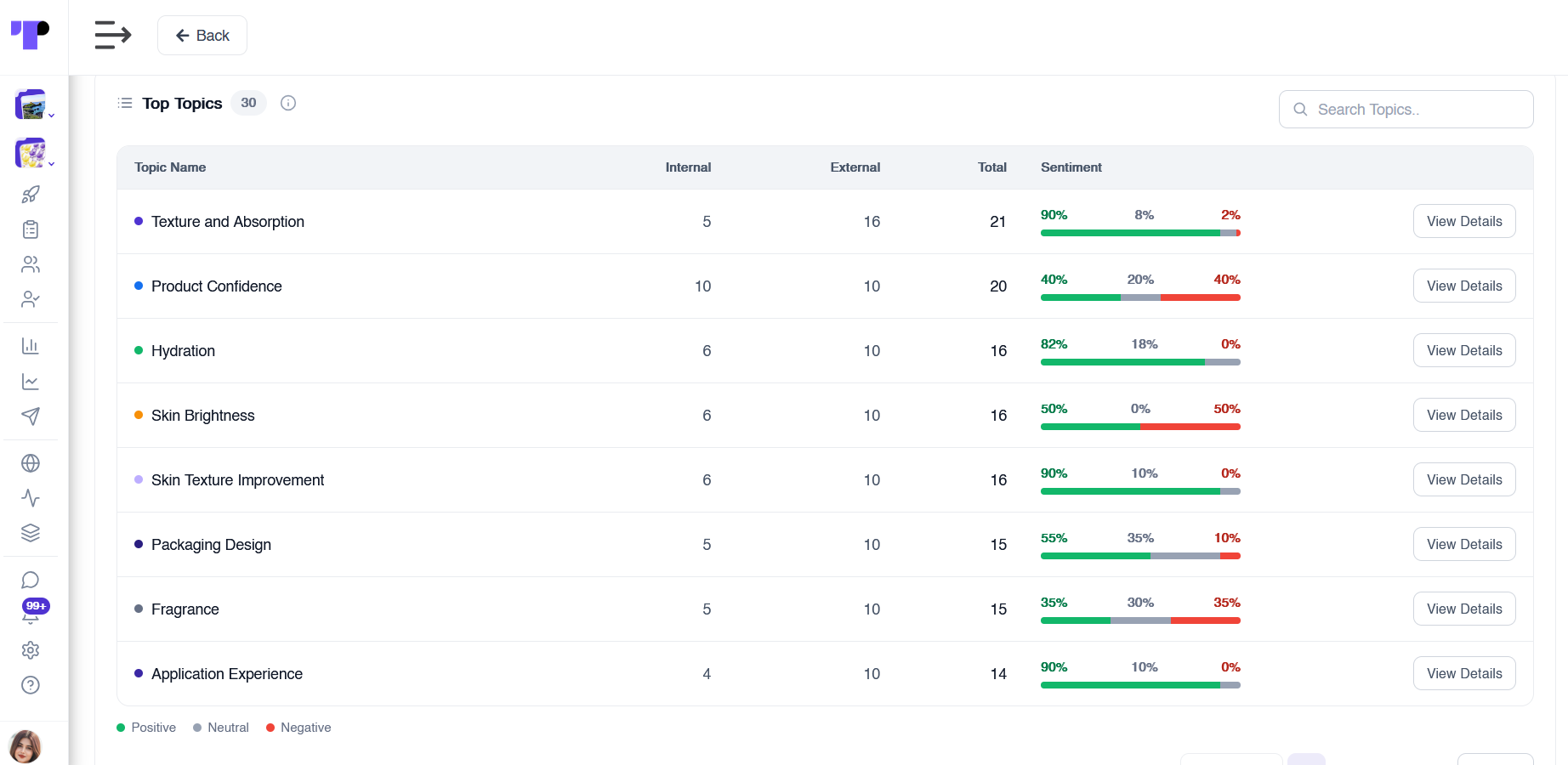Click the Packaging Design 35% neutral percentage
Screen dimensions: 1568x765
pyautogui.click(x=1140, y=538)
